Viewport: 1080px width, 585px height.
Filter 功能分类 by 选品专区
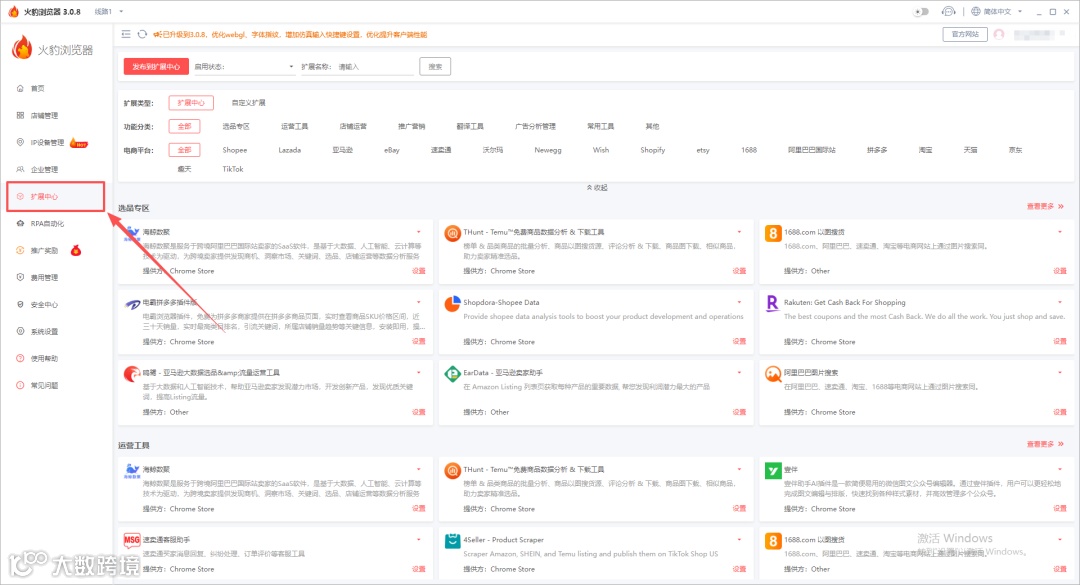click(236, 126)
